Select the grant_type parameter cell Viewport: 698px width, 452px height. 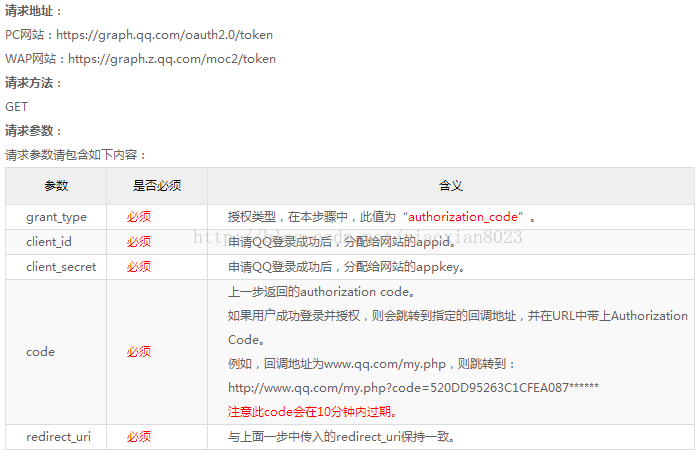point(57,217)
